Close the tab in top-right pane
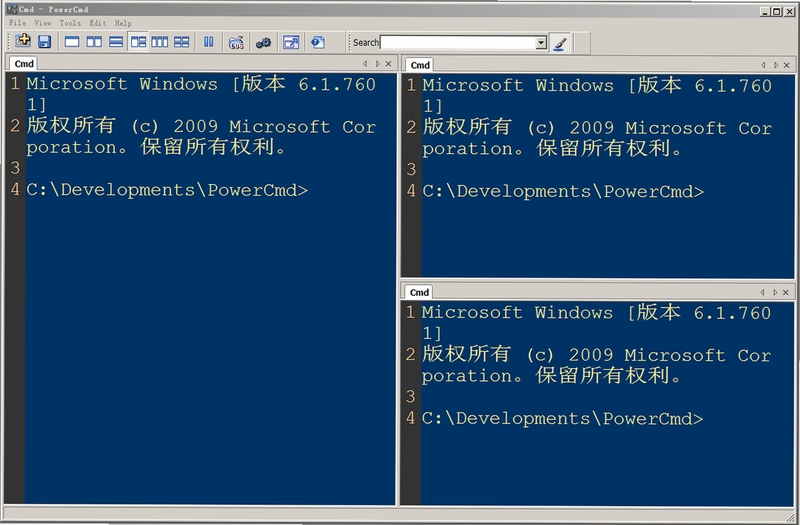Viewport: 800px width, 525px height. 787,65
